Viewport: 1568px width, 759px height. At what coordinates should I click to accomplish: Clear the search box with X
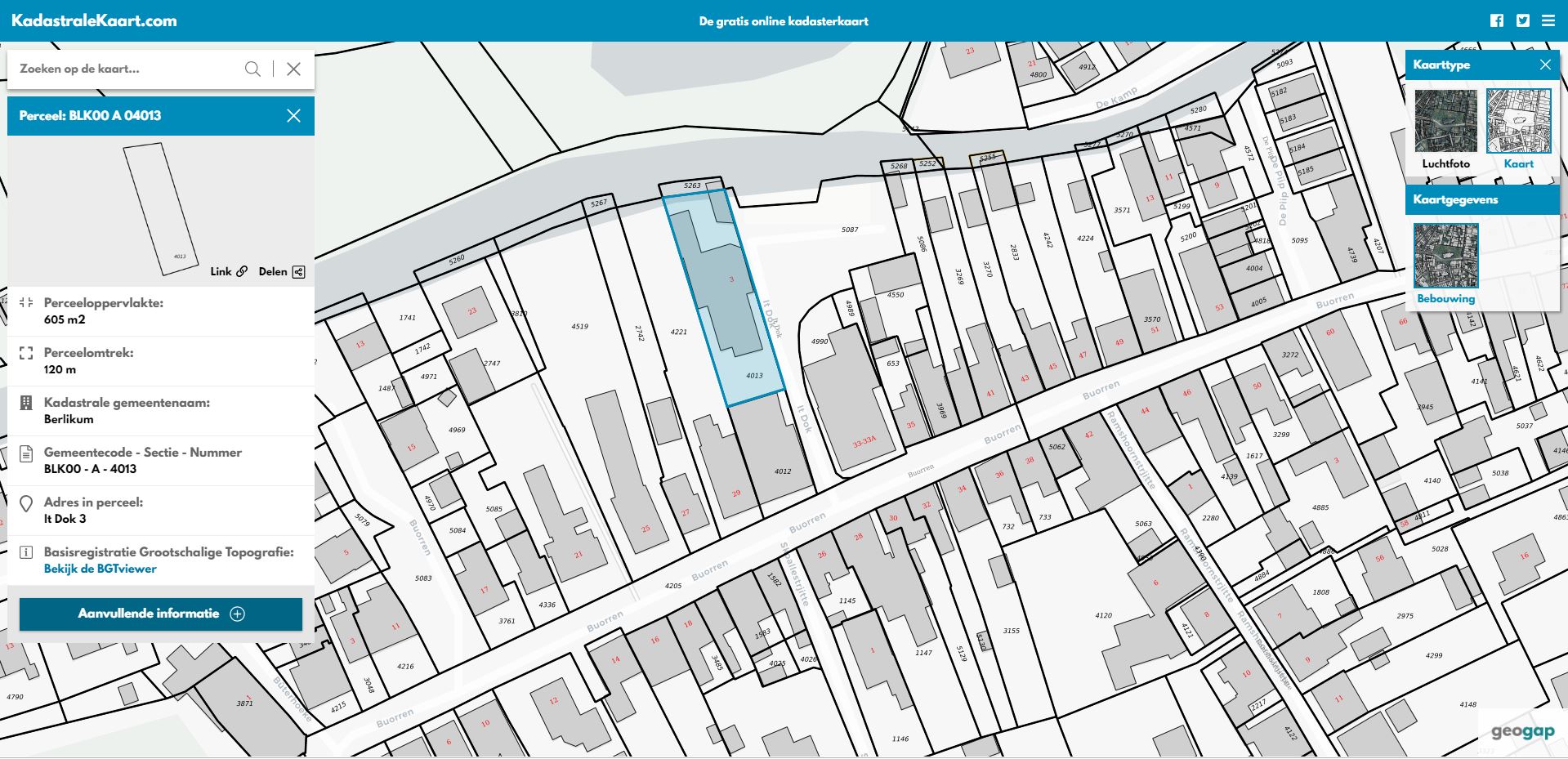tap(294, 69)
